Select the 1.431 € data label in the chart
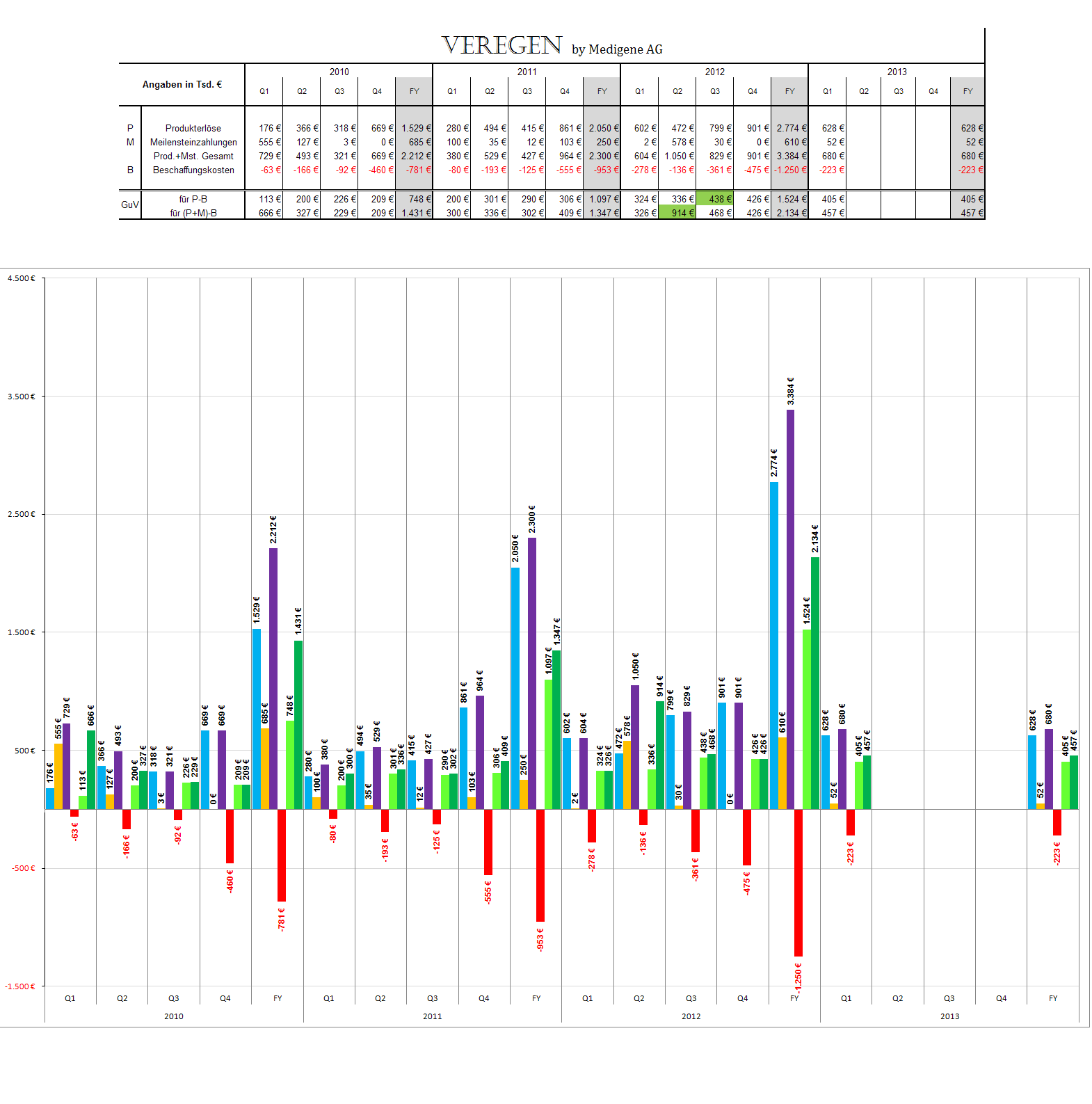Viewport: 1092px width, 1104px height. pos(298,621)
